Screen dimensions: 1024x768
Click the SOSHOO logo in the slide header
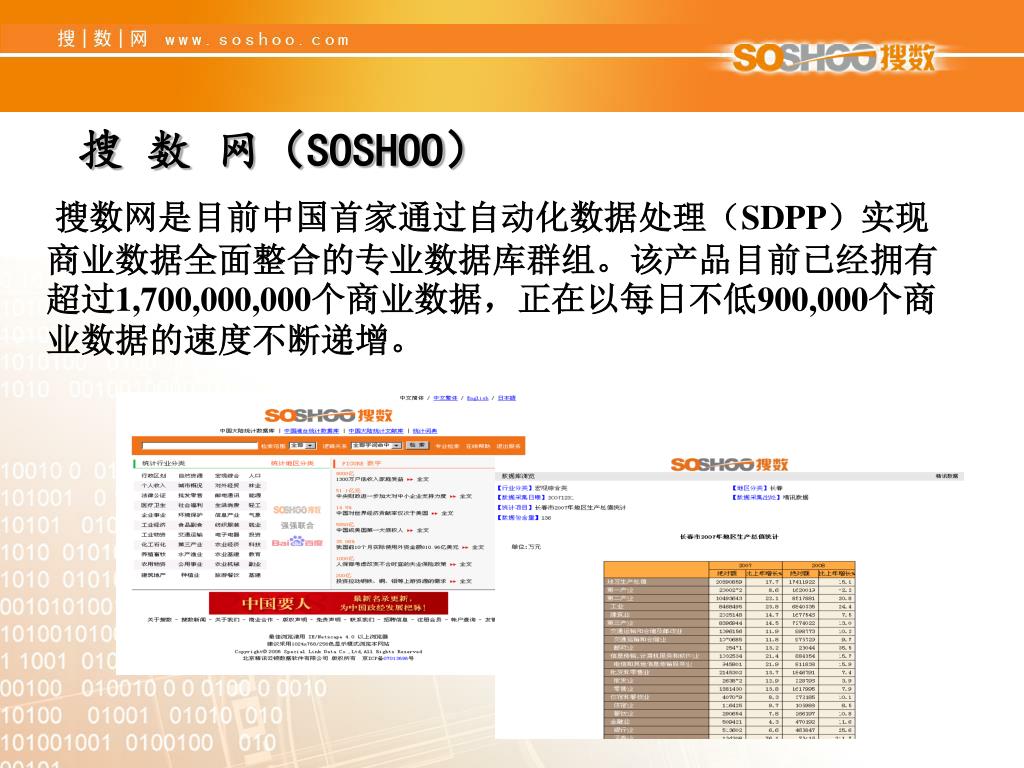point(834,57)
